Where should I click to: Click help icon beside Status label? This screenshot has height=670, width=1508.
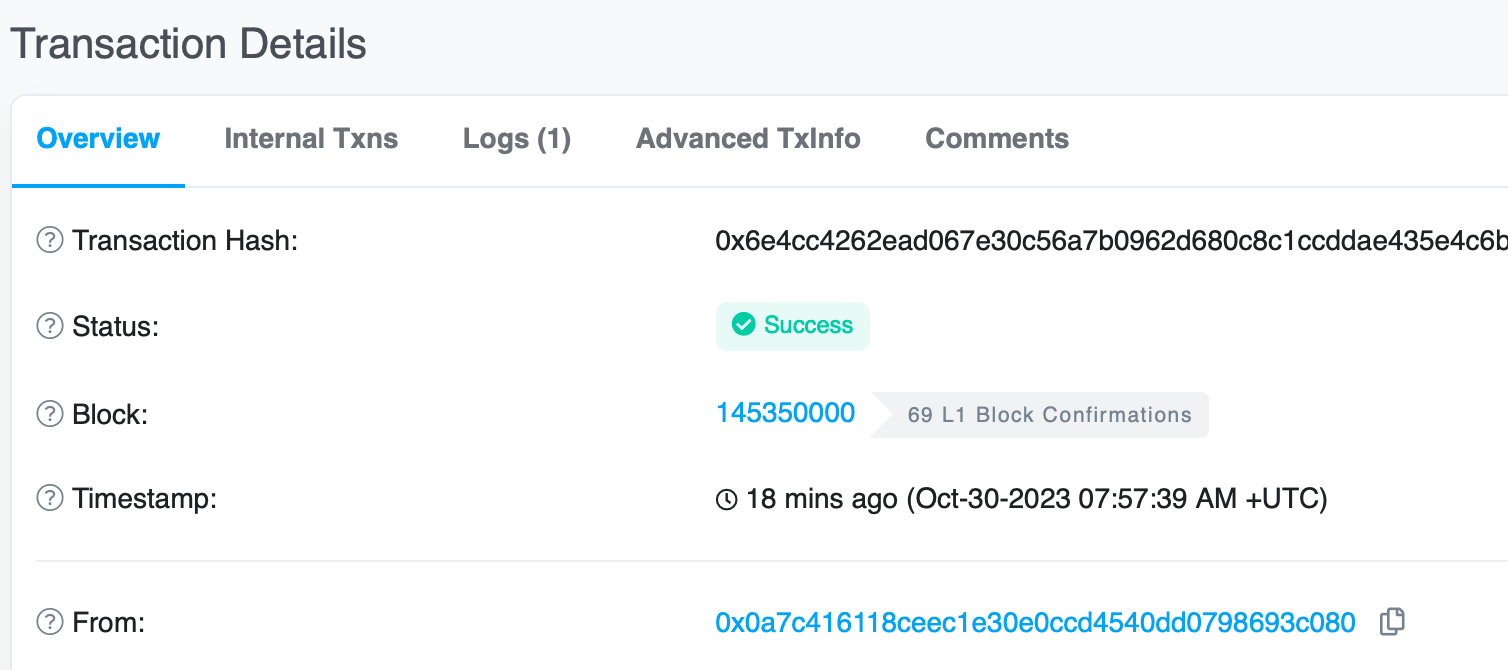(x=50, y=326)
